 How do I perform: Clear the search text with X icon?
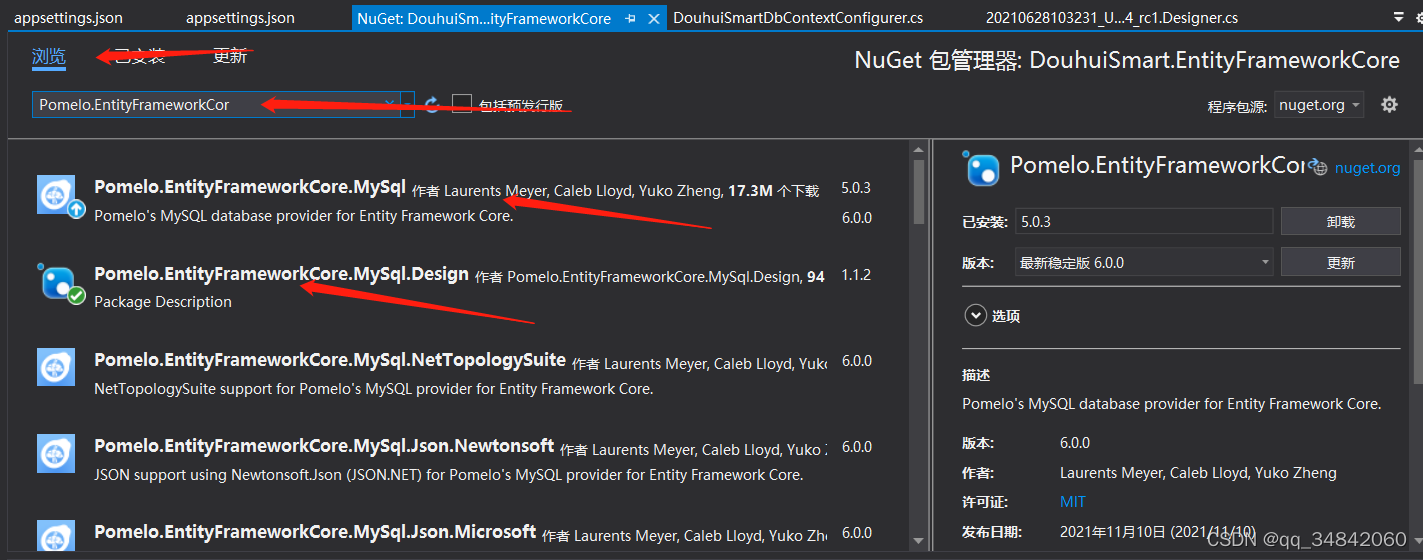click(x=389, y=104)
